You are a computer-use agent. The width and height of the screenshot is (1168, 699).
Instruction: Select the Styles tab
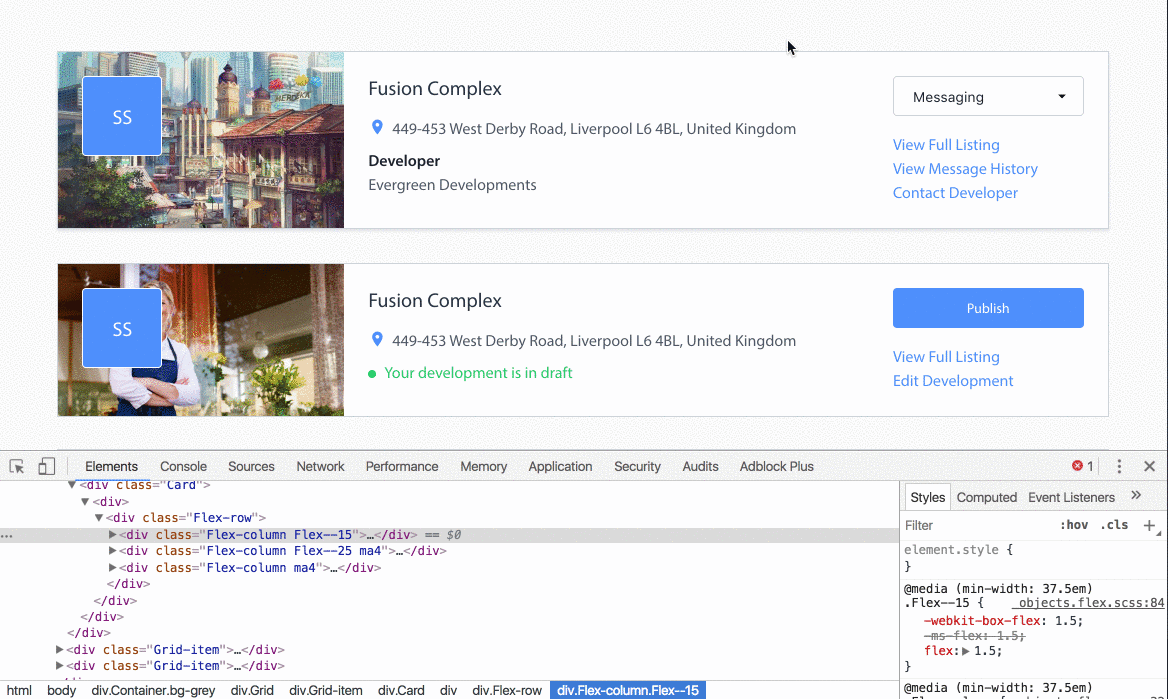(927, 497)
